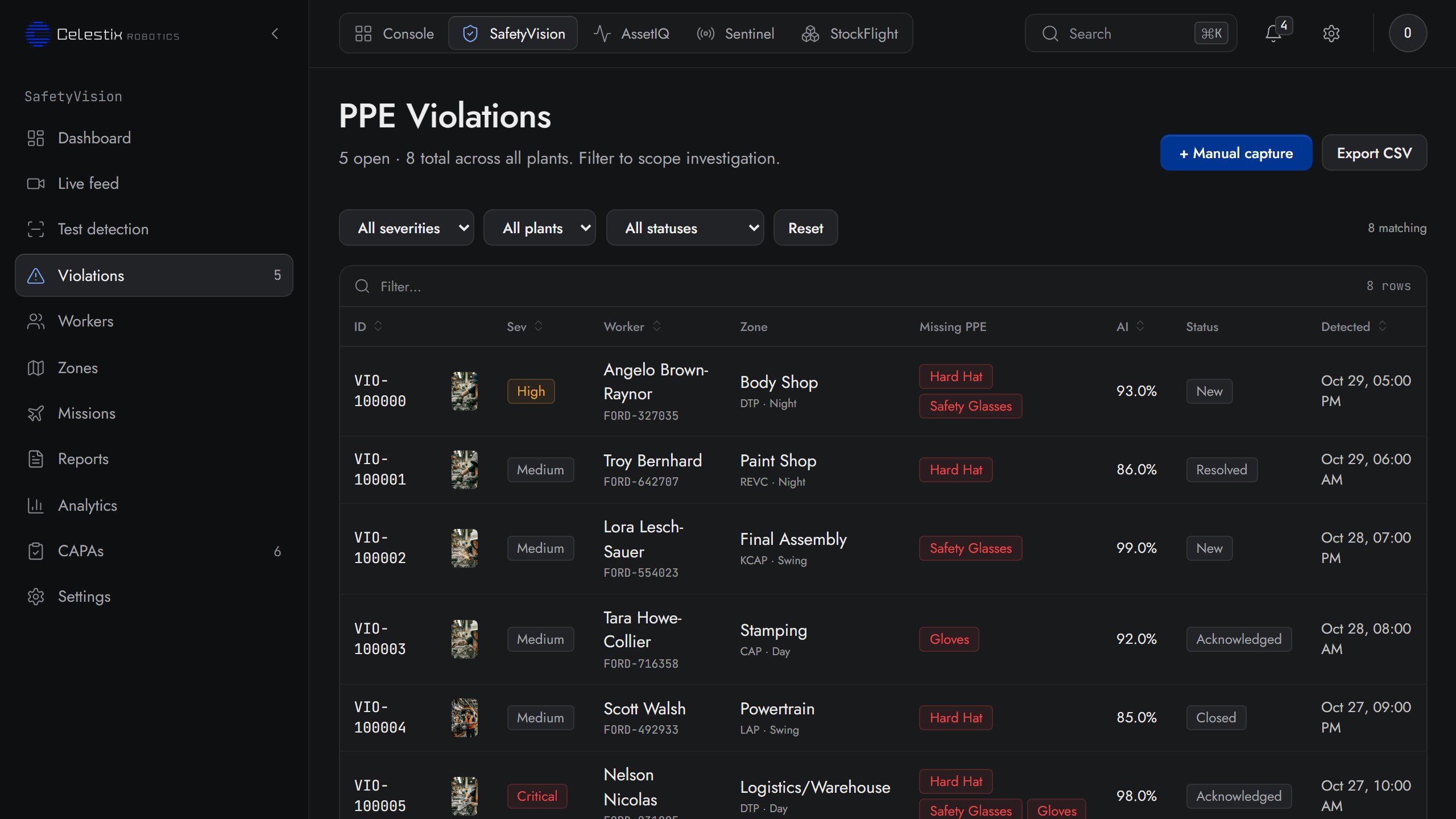The height and width of the screenshot is (819, 1456).
Task: Expand the All plants dropdown
Action: pyautogui.click(x=540, y=228)
